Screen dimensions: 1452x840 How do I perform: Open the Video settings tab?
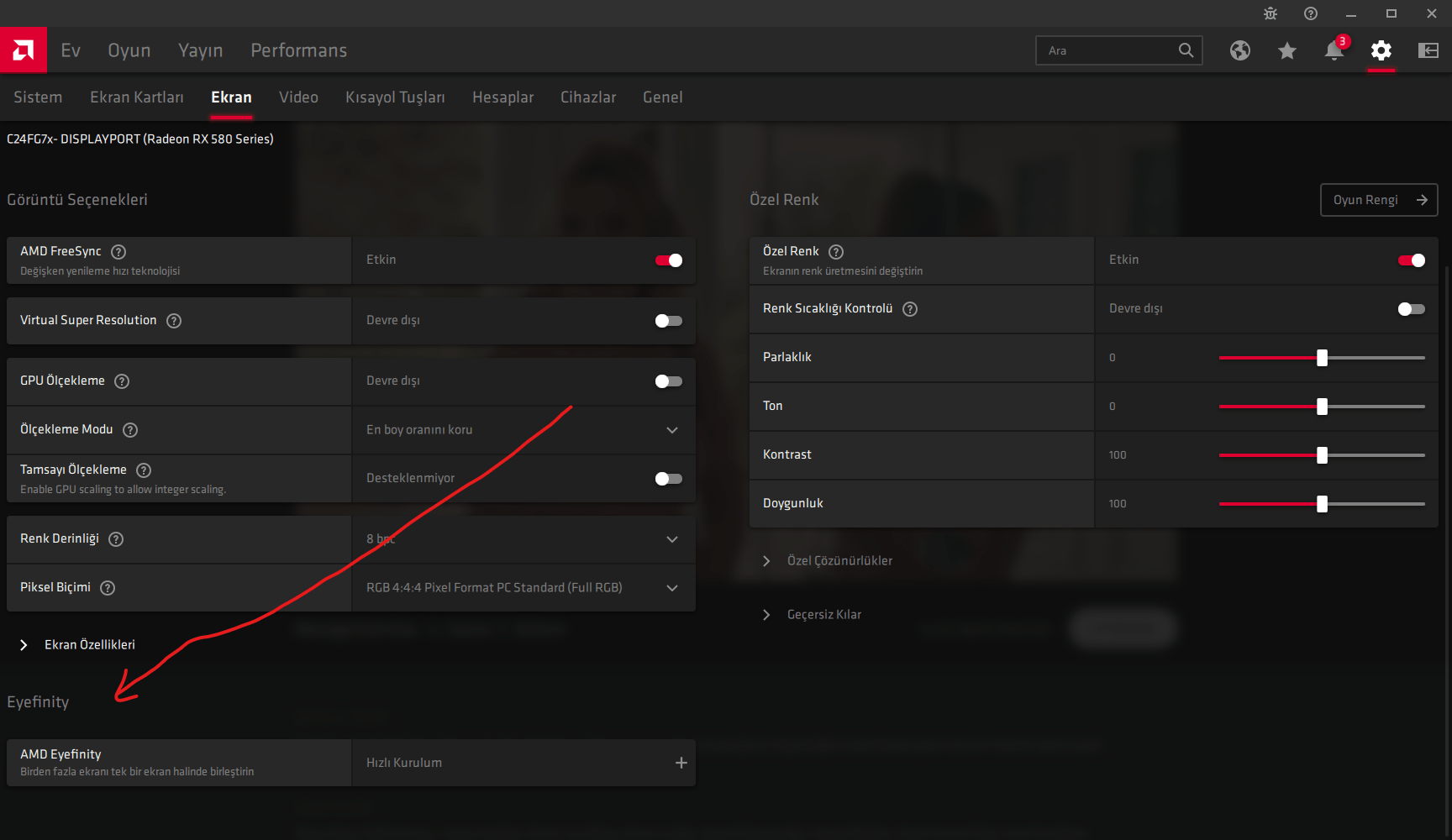[298, 97]
